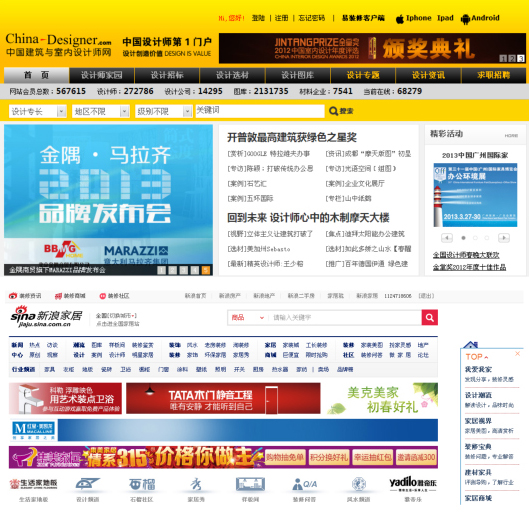This screenshot has height=514, width=529.
Task: Switch to top banner ad number 3
Action: point(521,58)
